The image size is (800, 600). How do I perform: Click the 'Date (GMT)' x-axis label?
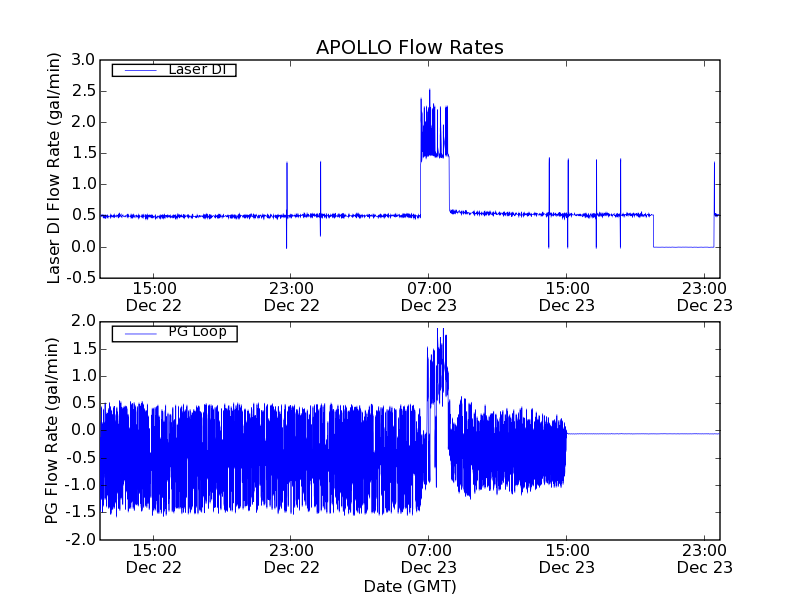coord(410,586)
